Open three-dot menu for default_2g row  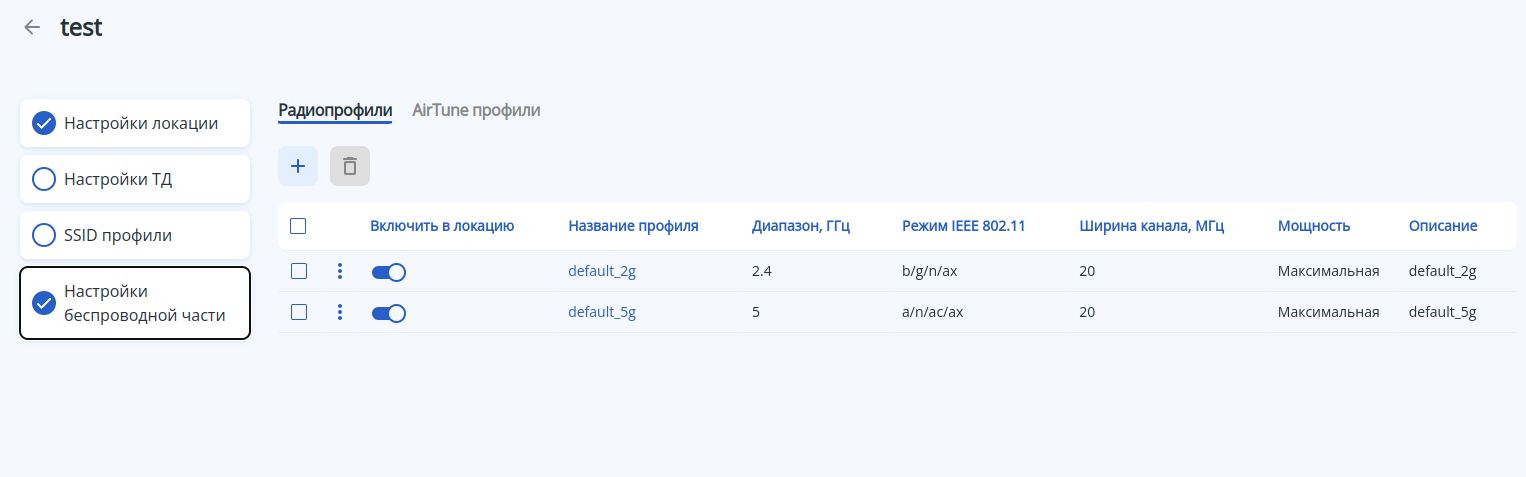coord(340,271)
